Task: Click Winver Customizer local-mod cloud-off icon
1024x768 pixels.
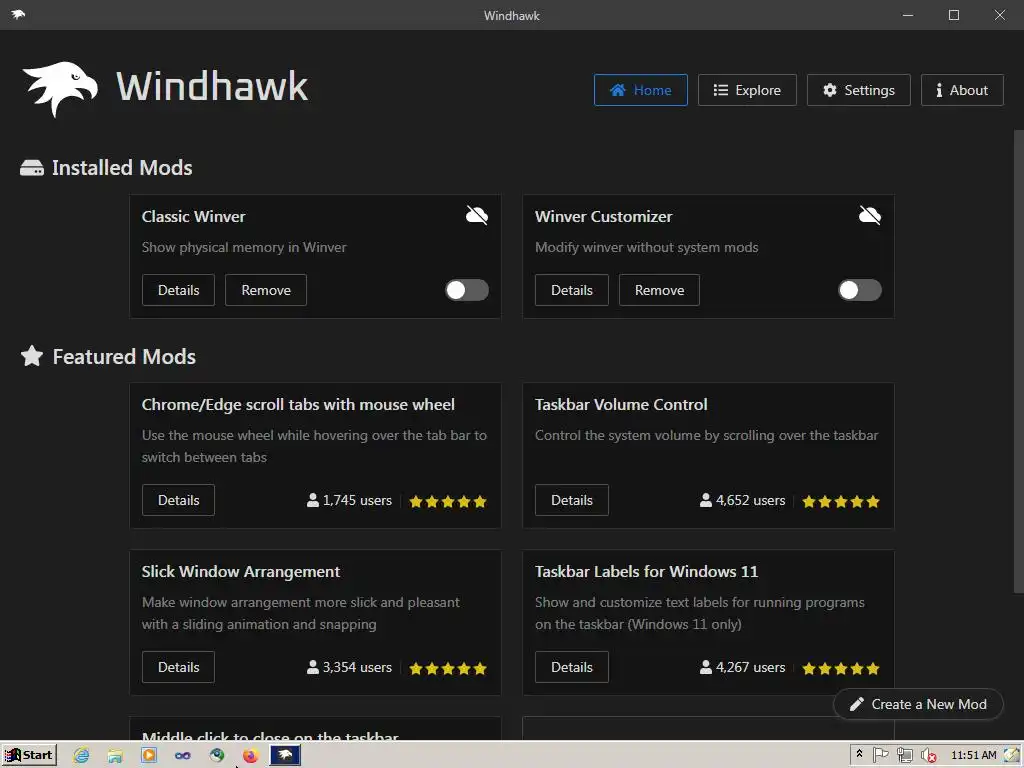Action: 870,215
